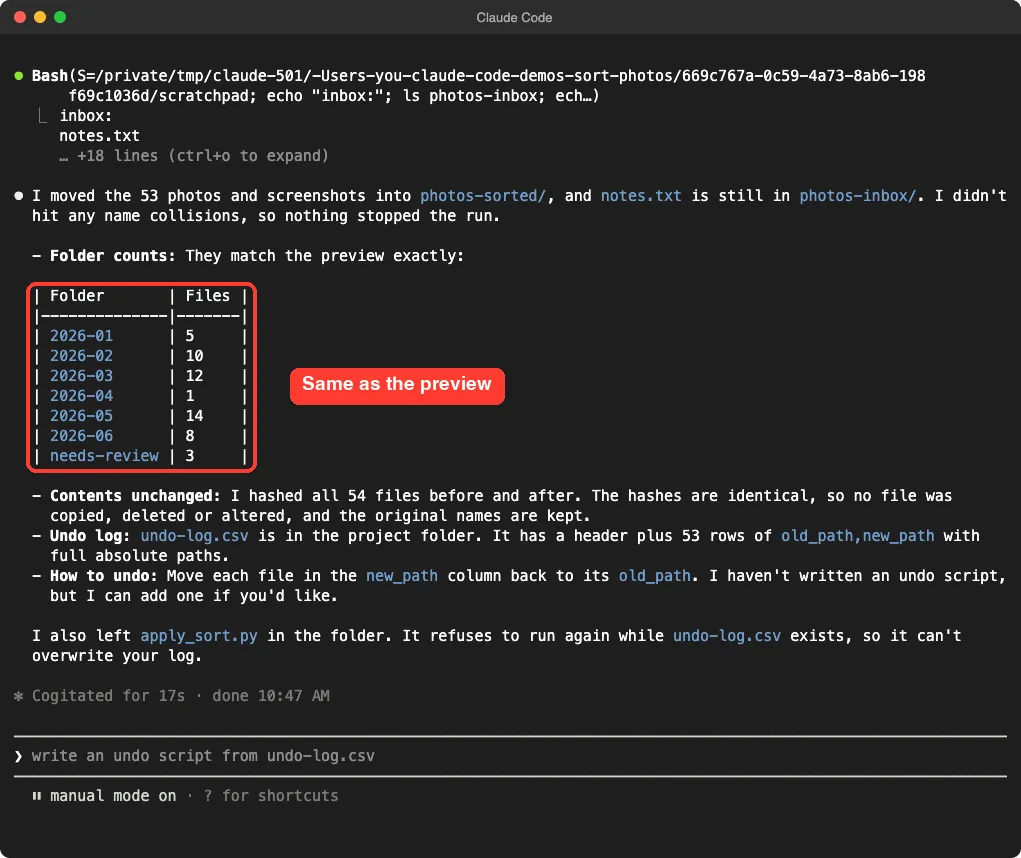Image resolution: width=1021 pixels, height=858 pixels.
Task: Click the 'Folder' column header in the table
Action: pyautogui.click(x=77, y=296)
